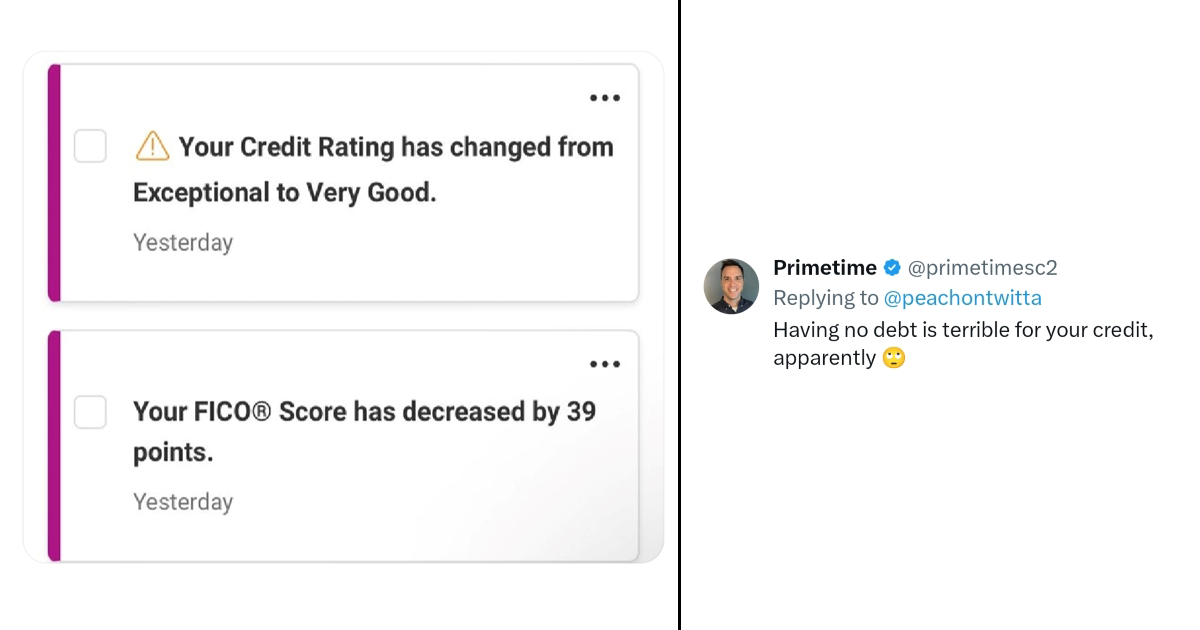The image size is (1200, 630).
Task: Click Primetime's display name
Action: (825, 267)
